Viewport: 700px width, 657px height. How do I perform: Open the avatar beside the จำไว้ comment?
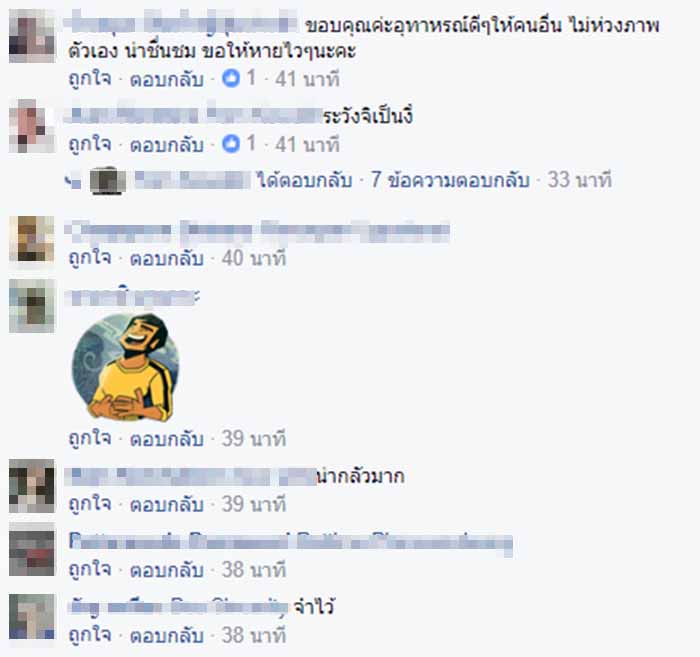pyautogui.click(x=32, y=616)
